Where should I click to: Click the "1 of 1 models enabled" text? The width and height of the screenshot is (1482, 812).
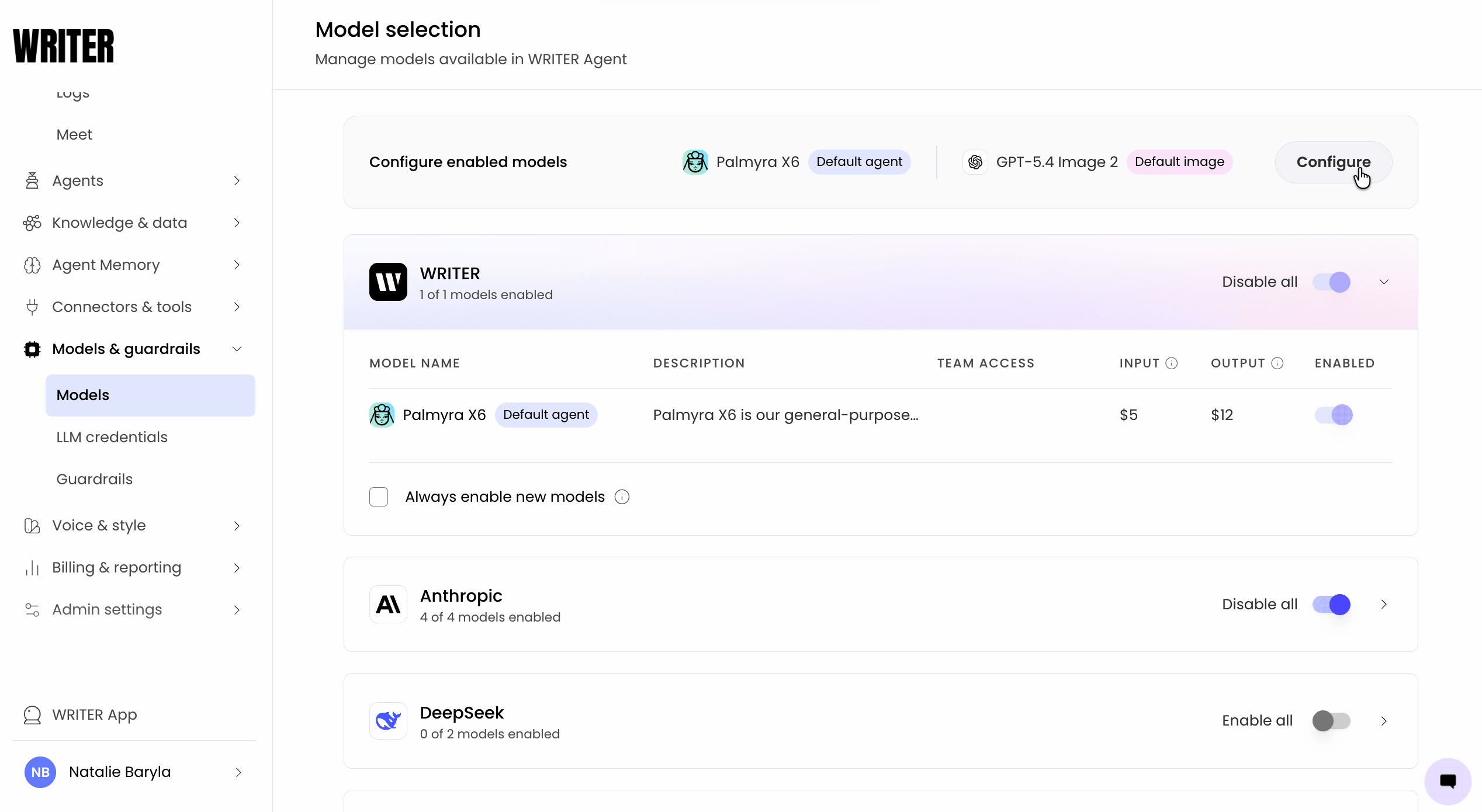point(486,295)
